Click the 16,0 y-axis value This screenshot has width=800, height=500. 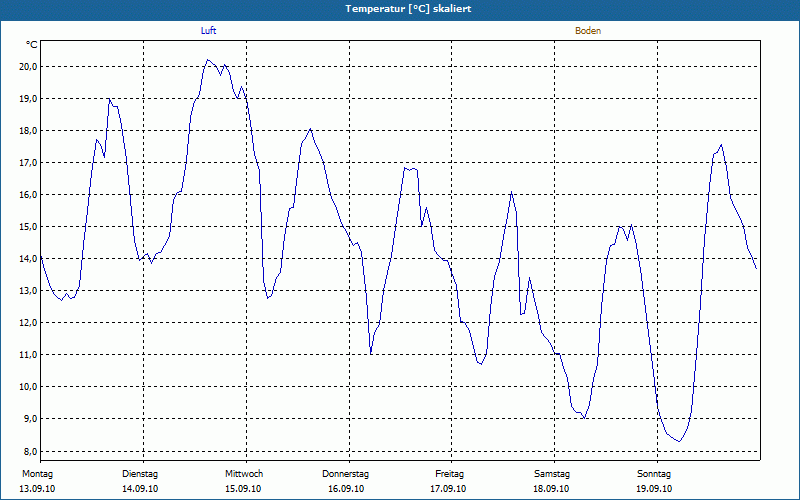tap(28, 194)
